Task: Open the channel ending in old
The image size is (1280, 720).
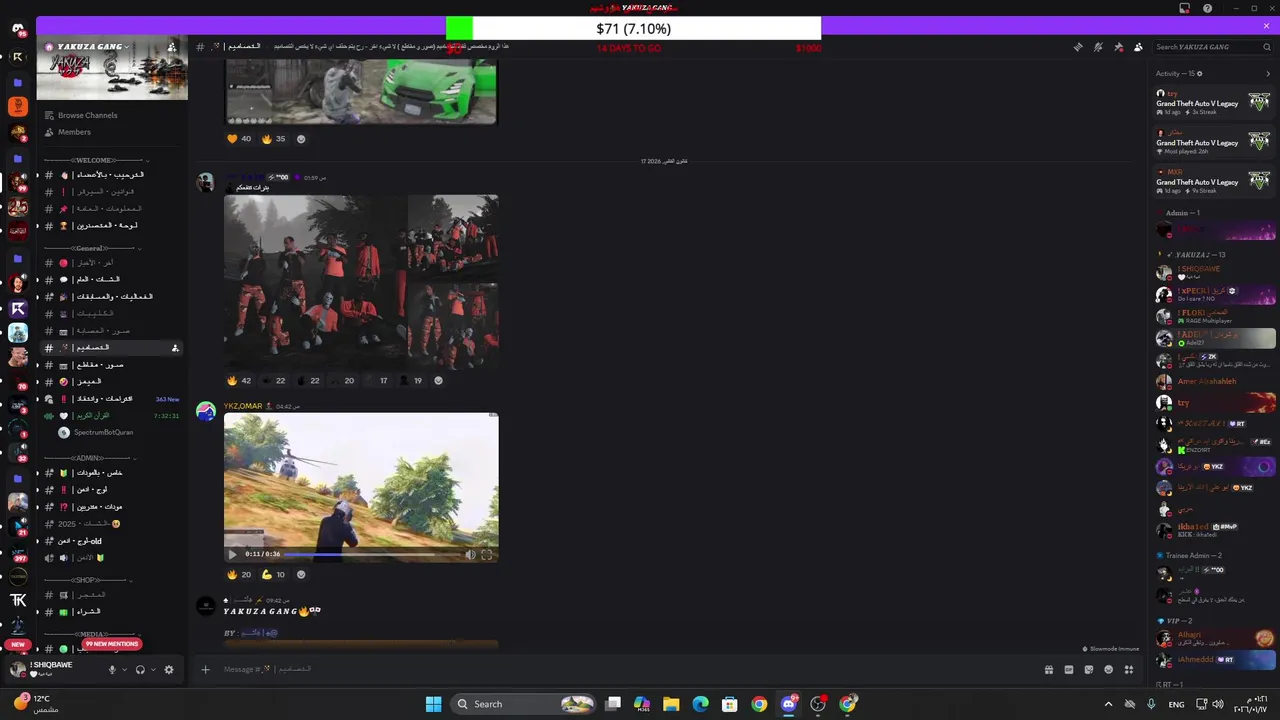Action: click(x=112, y=541)
